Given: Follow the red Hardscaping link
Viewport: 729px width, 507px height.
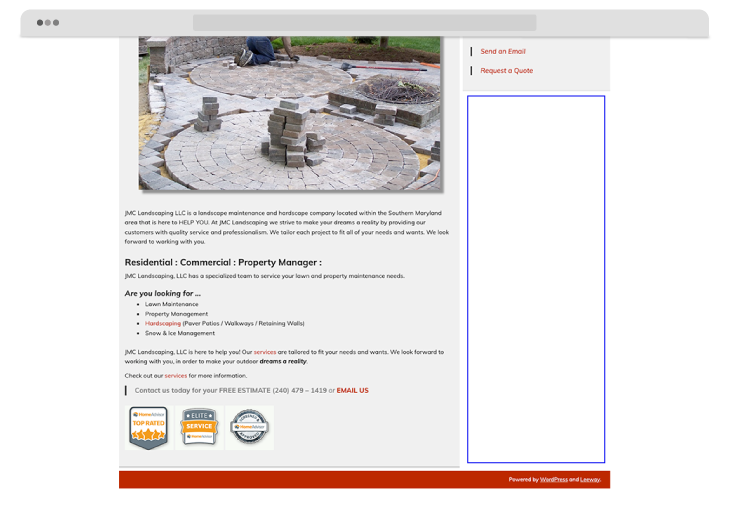Looking at the screenshot, I should pos(163,324).
